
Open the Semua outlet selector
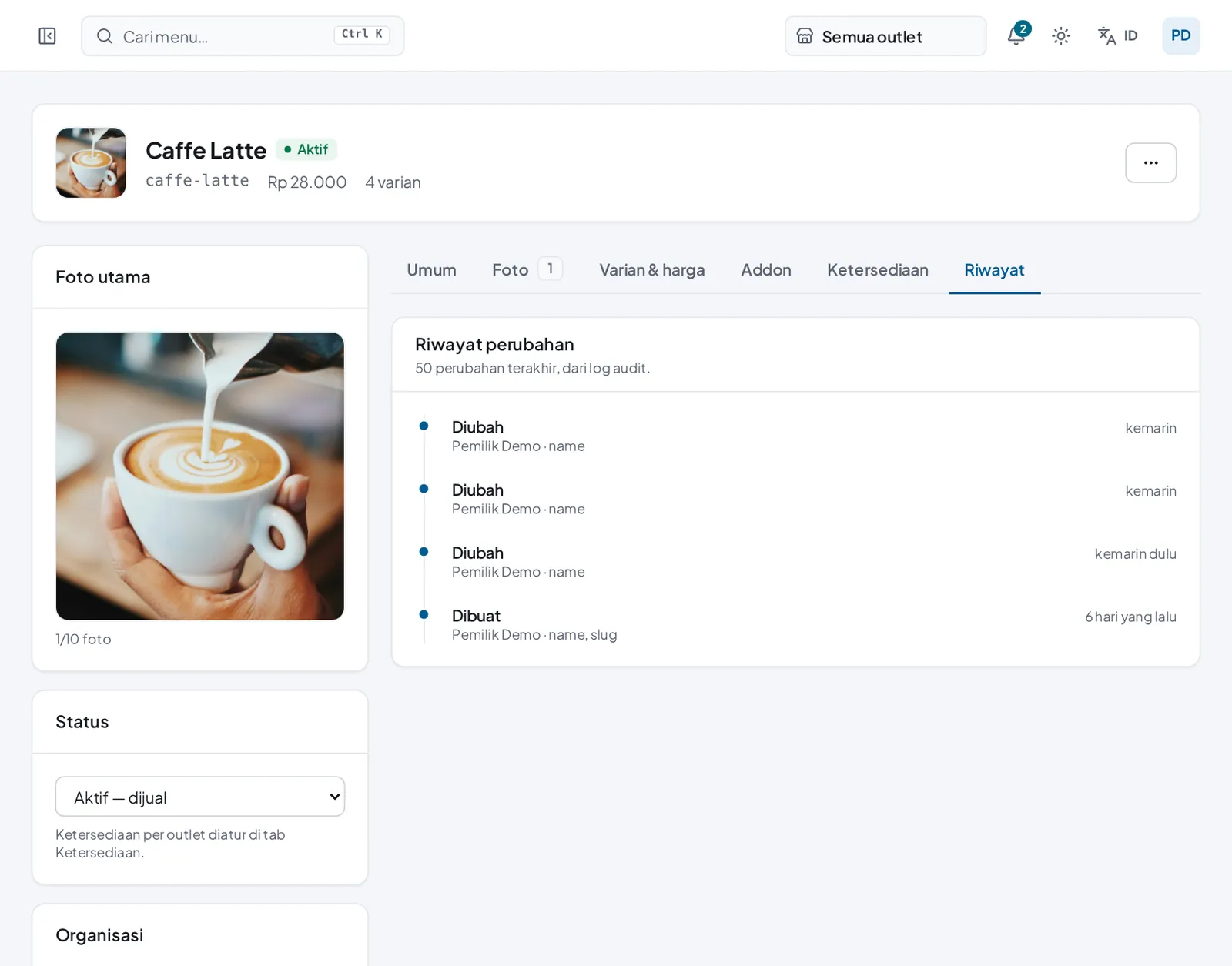click(x=885, y=36)
